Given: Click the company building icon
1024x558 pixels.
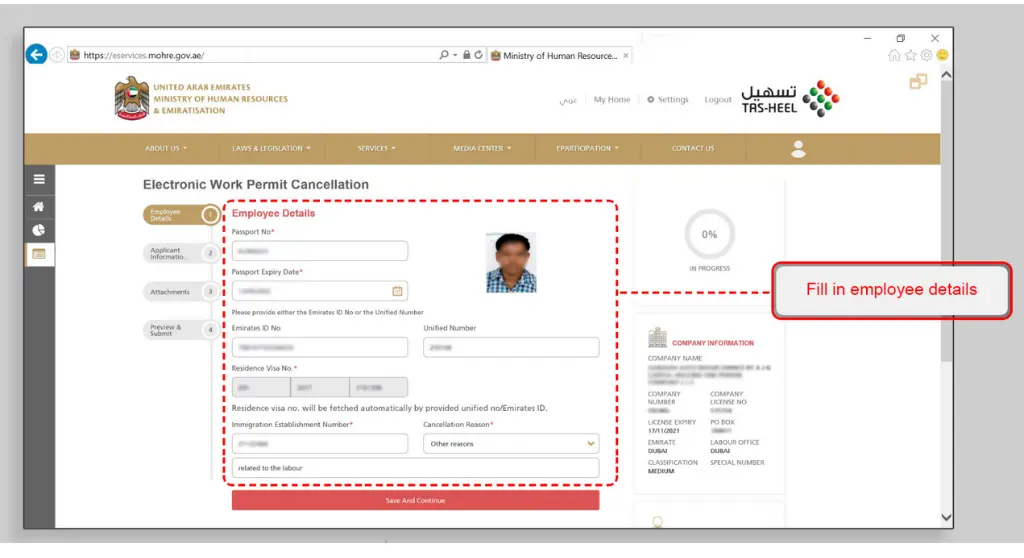Looking at the screenshot, I should pos(657,338).
